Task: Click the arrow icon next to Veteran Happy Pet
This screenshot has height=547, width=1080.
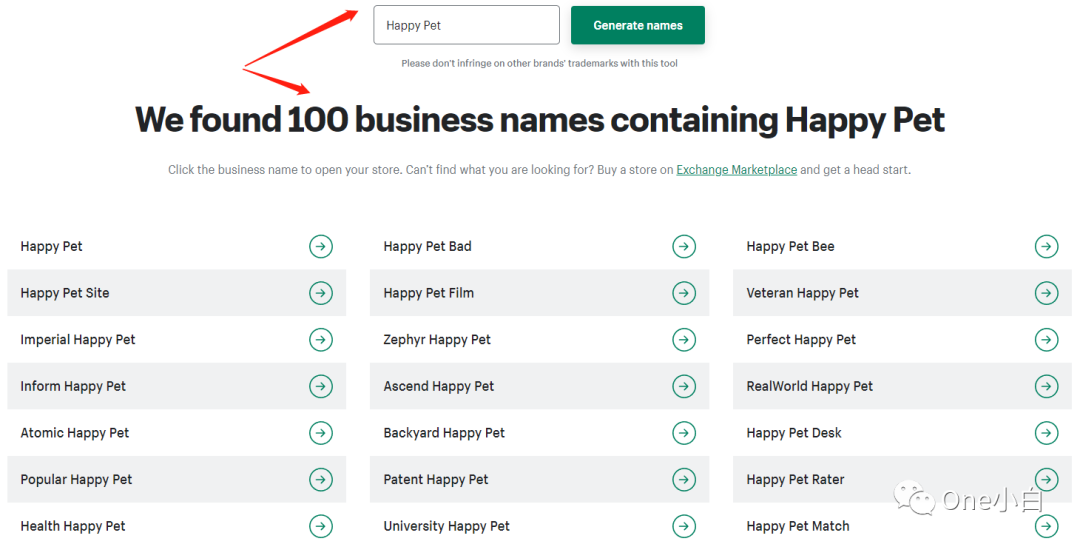Action: (x=1046, y=293)
